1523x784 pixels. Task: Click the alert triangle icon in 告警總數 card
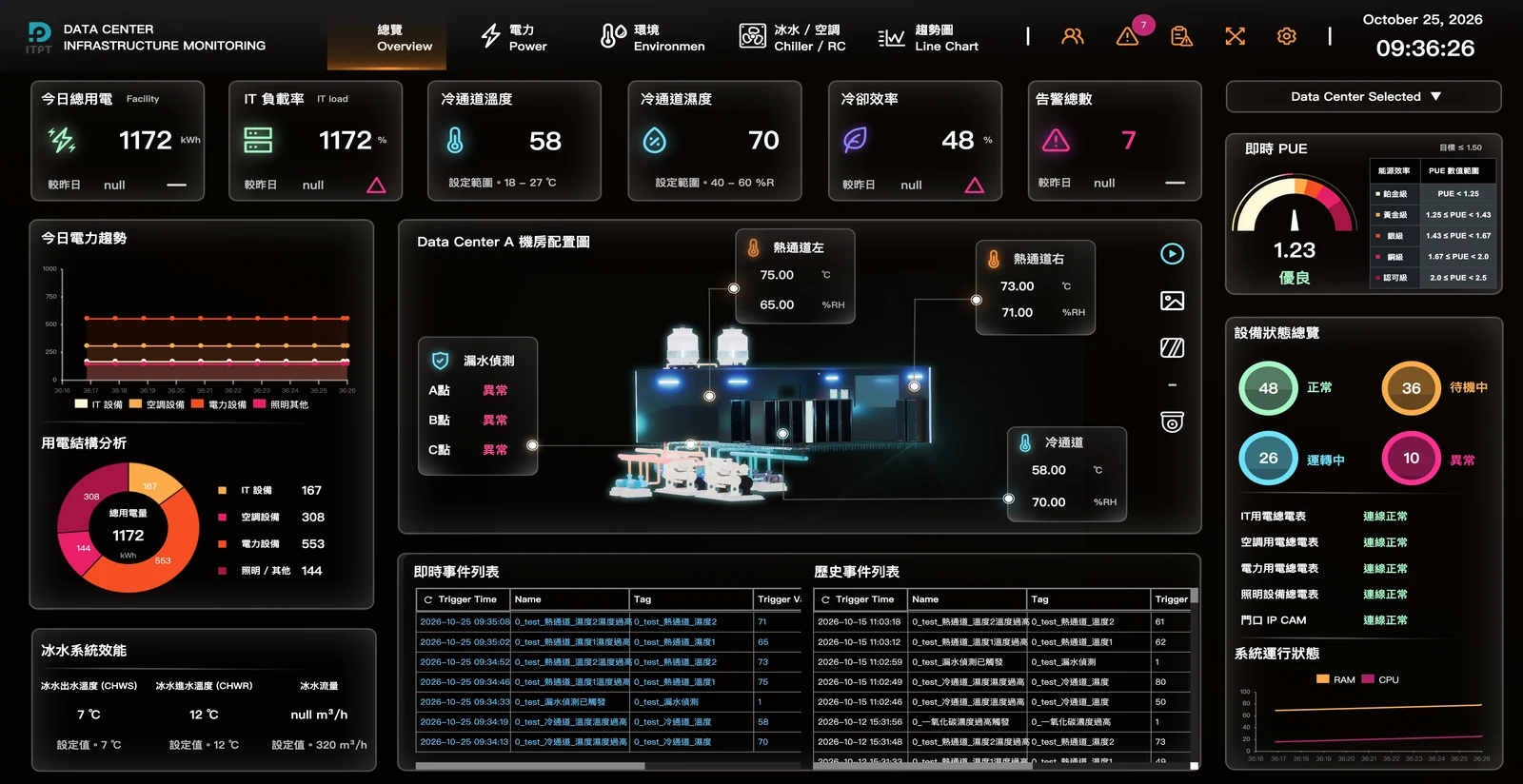1056,141
